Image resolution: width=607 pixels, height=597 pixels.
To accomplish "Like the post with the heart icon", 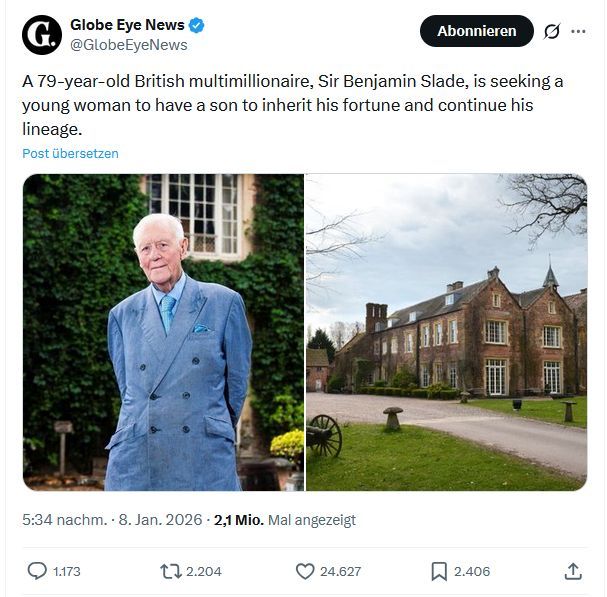I will (x=305, y=571).
